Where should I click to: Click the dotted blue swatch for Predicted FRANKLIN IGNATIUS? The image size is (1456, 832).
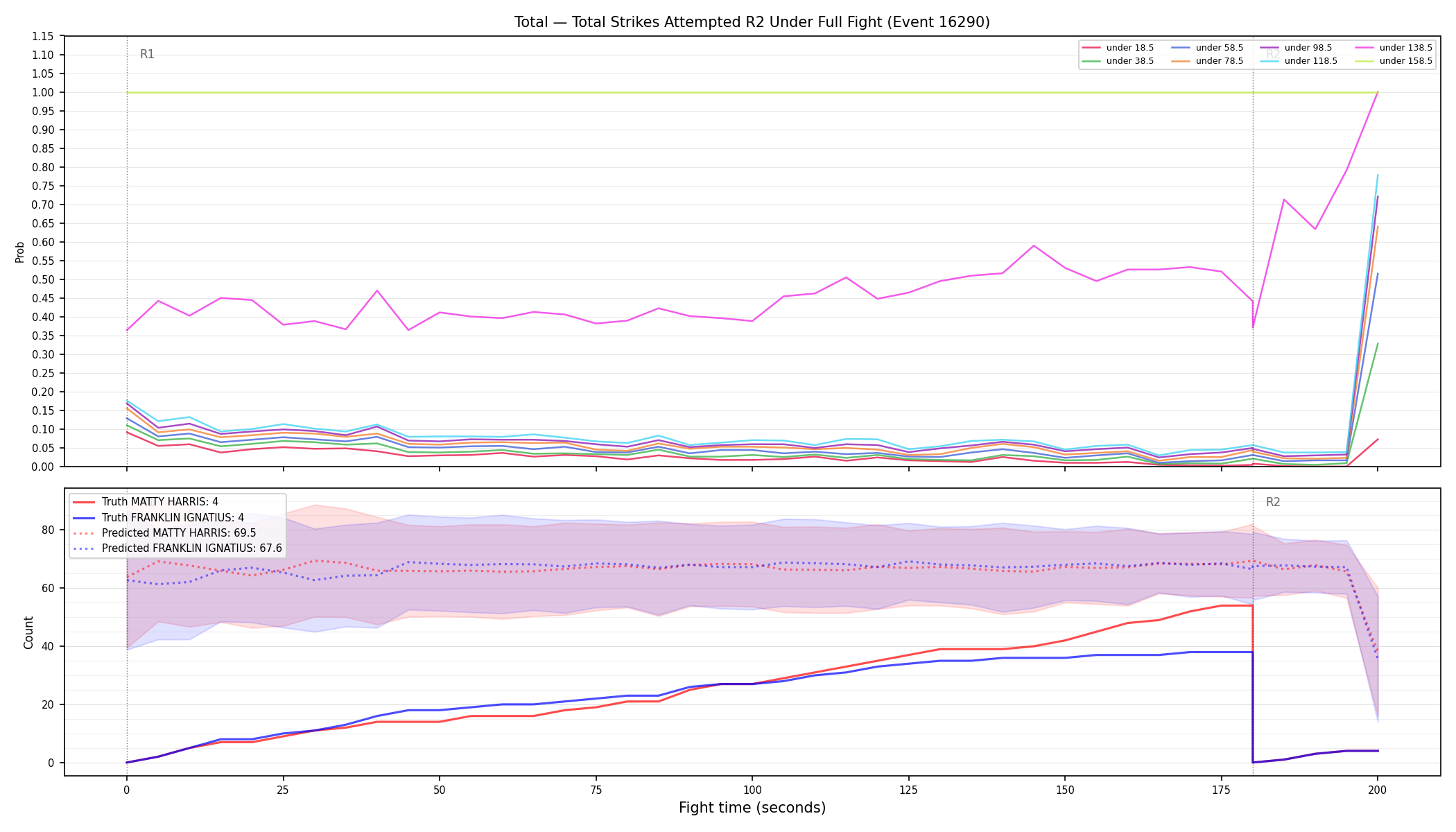(x=84, y=548)
